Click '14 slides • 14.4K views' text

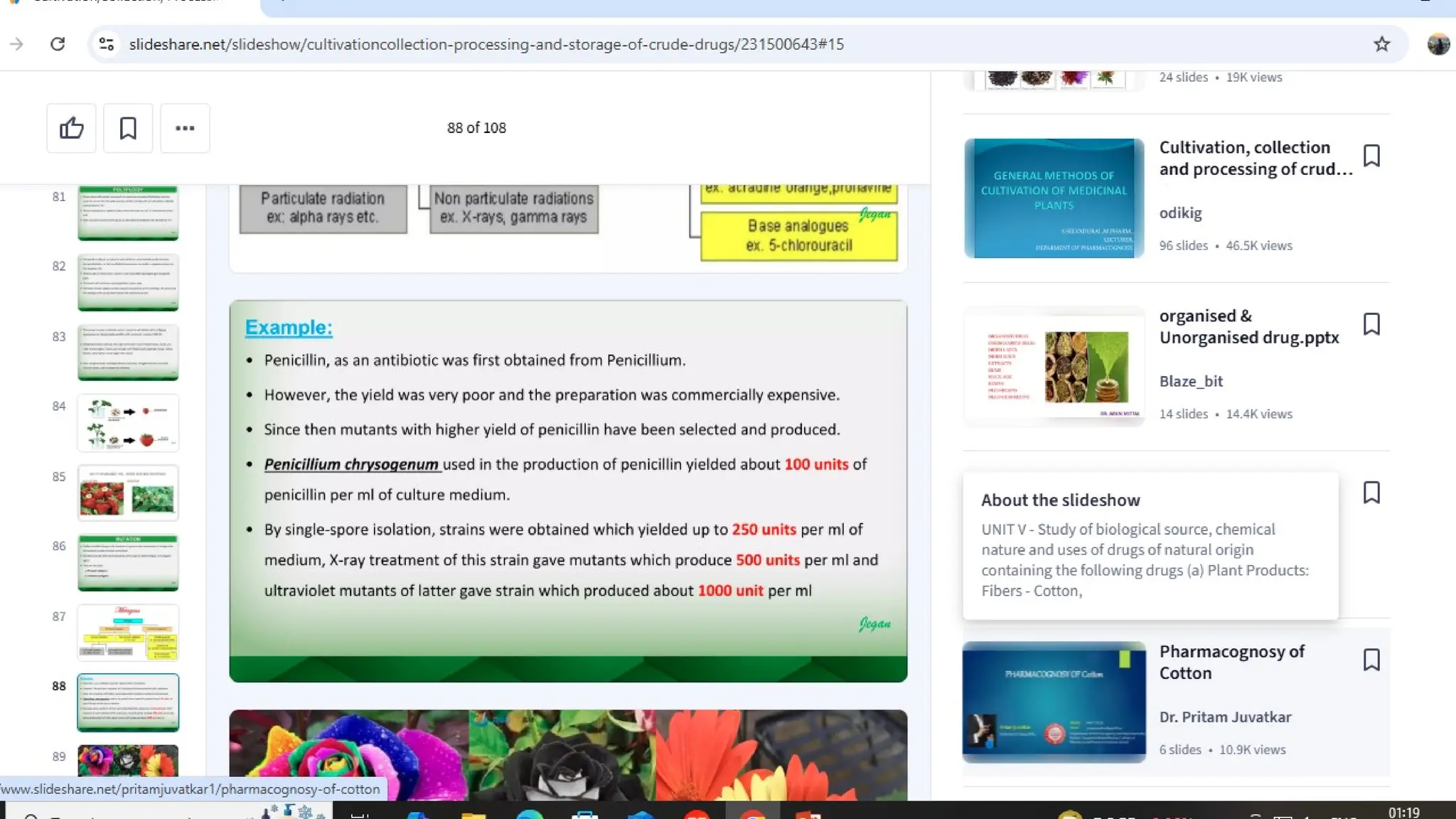click(x=1226, y=414)
